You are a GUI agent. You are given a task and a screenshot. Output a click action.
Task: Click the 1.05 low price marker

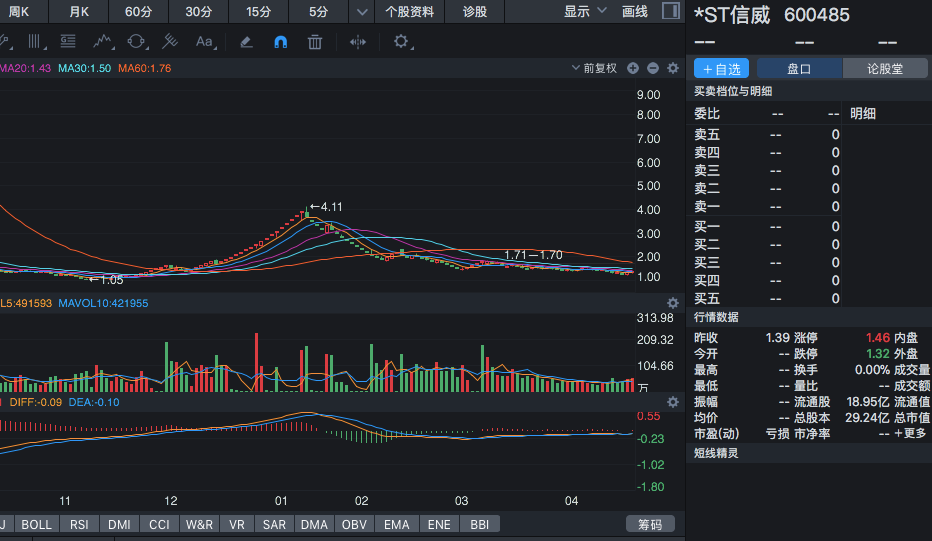pyautogui.click(x=106, y=279)
